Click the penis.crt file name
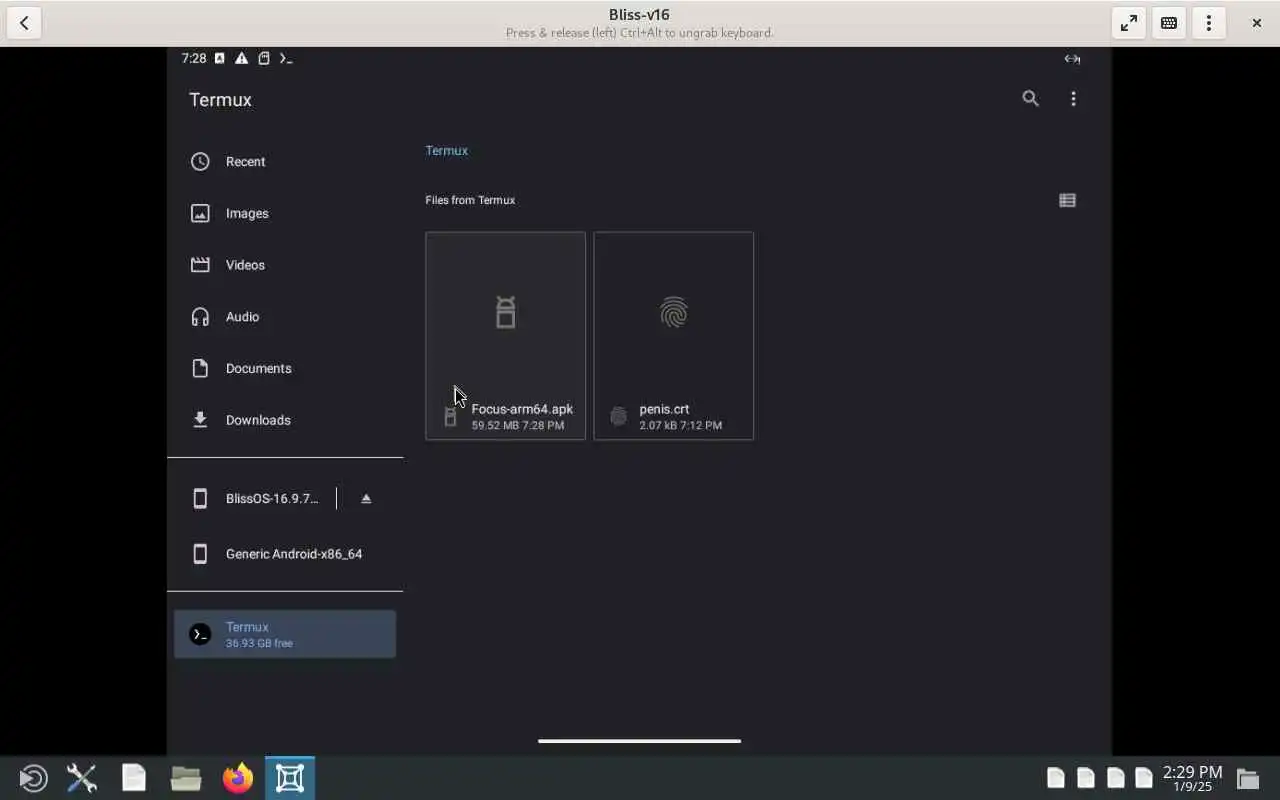The width and height of the screenshot is (1280, 800). [x=665, y=409]
